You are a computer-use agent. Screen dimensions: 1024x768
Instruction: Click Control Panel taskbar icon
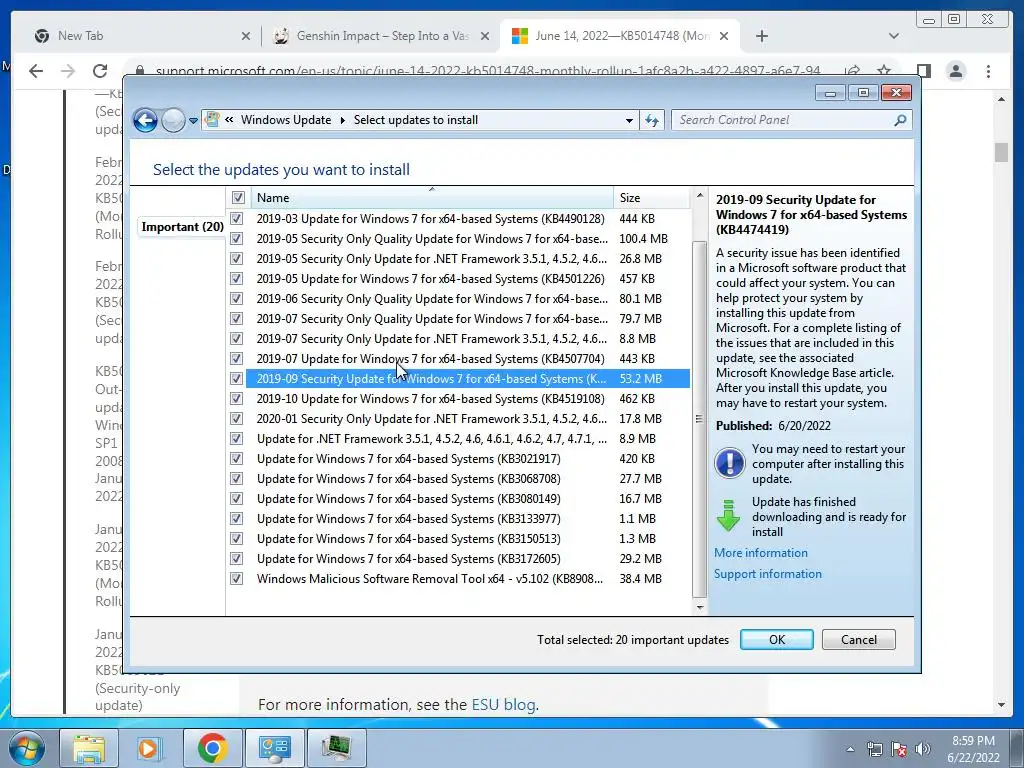(274, 748)
